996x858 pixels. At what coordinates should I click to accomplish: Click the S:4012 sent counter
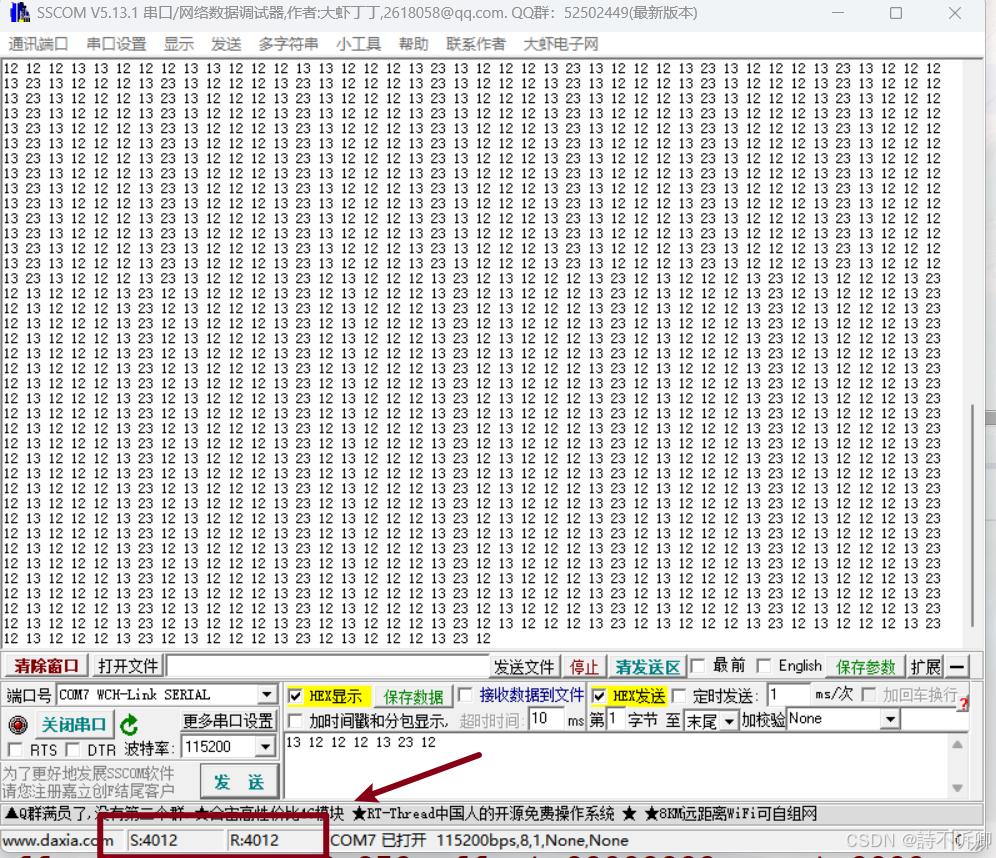154,840
